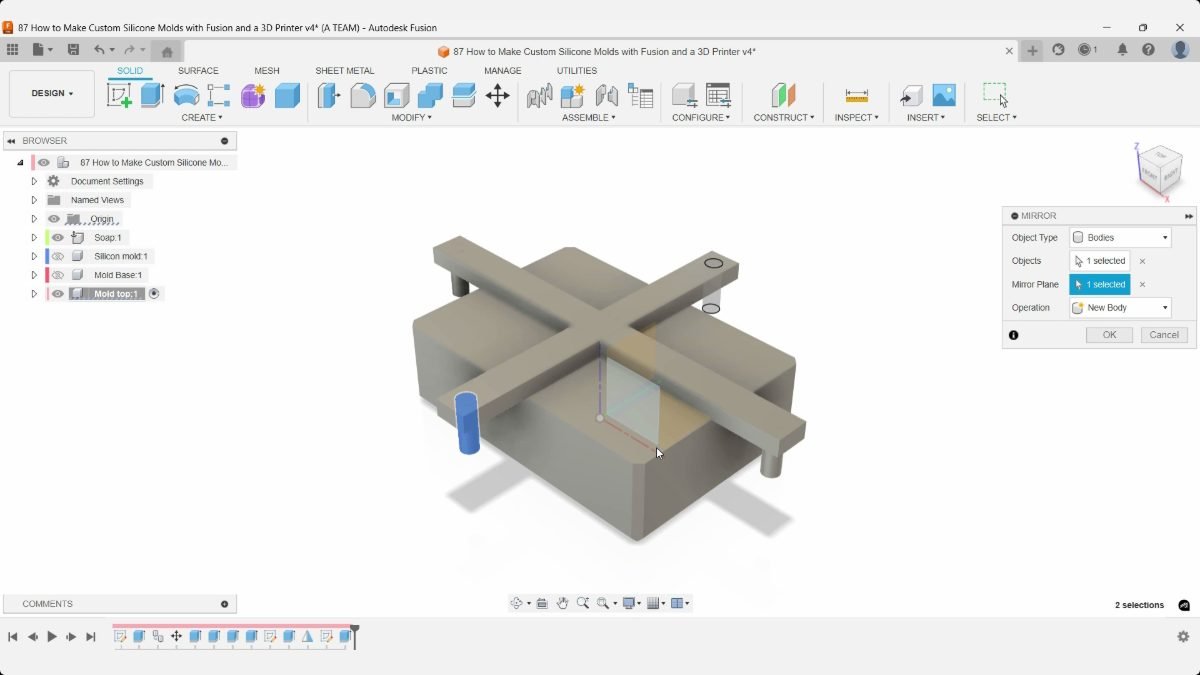Screen dimensions: 1200x675
Task: Select the Measure tool
Action: click(x=857, y=95)
